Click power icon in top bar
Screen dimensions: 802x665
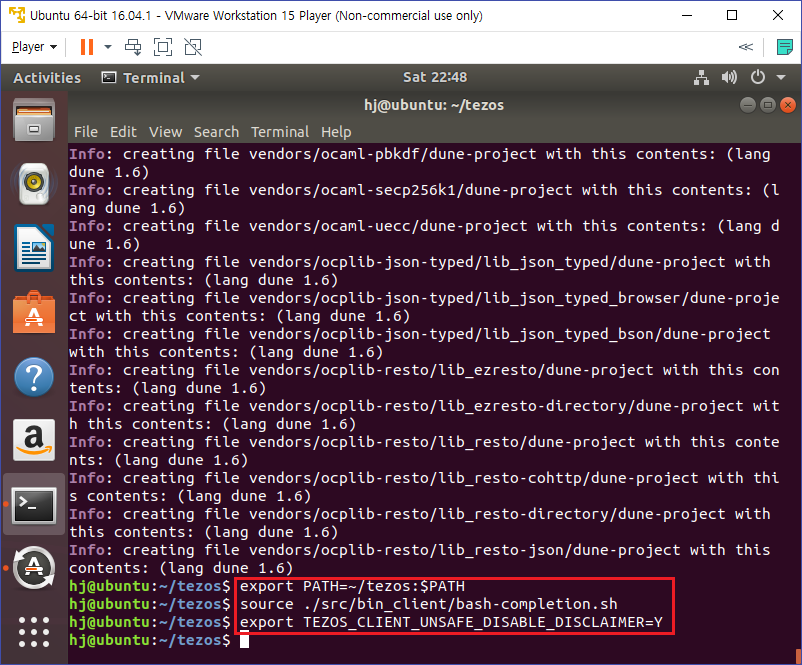tap(758, 78)
